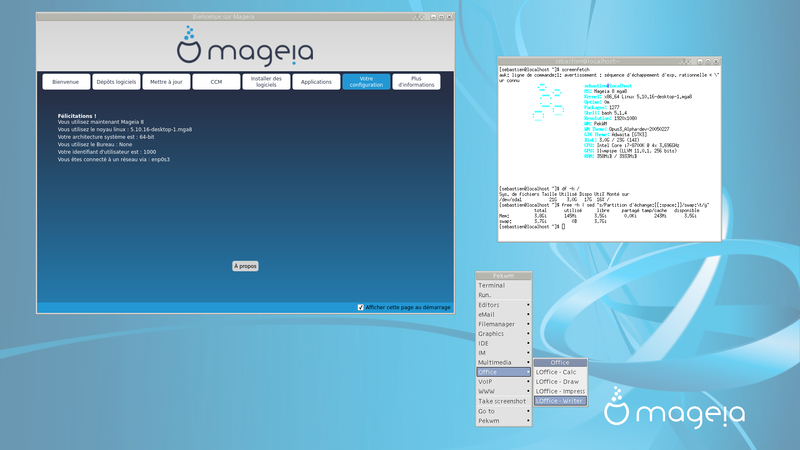
Task: Click the Office submenu title header
Action: coord(560,362)
